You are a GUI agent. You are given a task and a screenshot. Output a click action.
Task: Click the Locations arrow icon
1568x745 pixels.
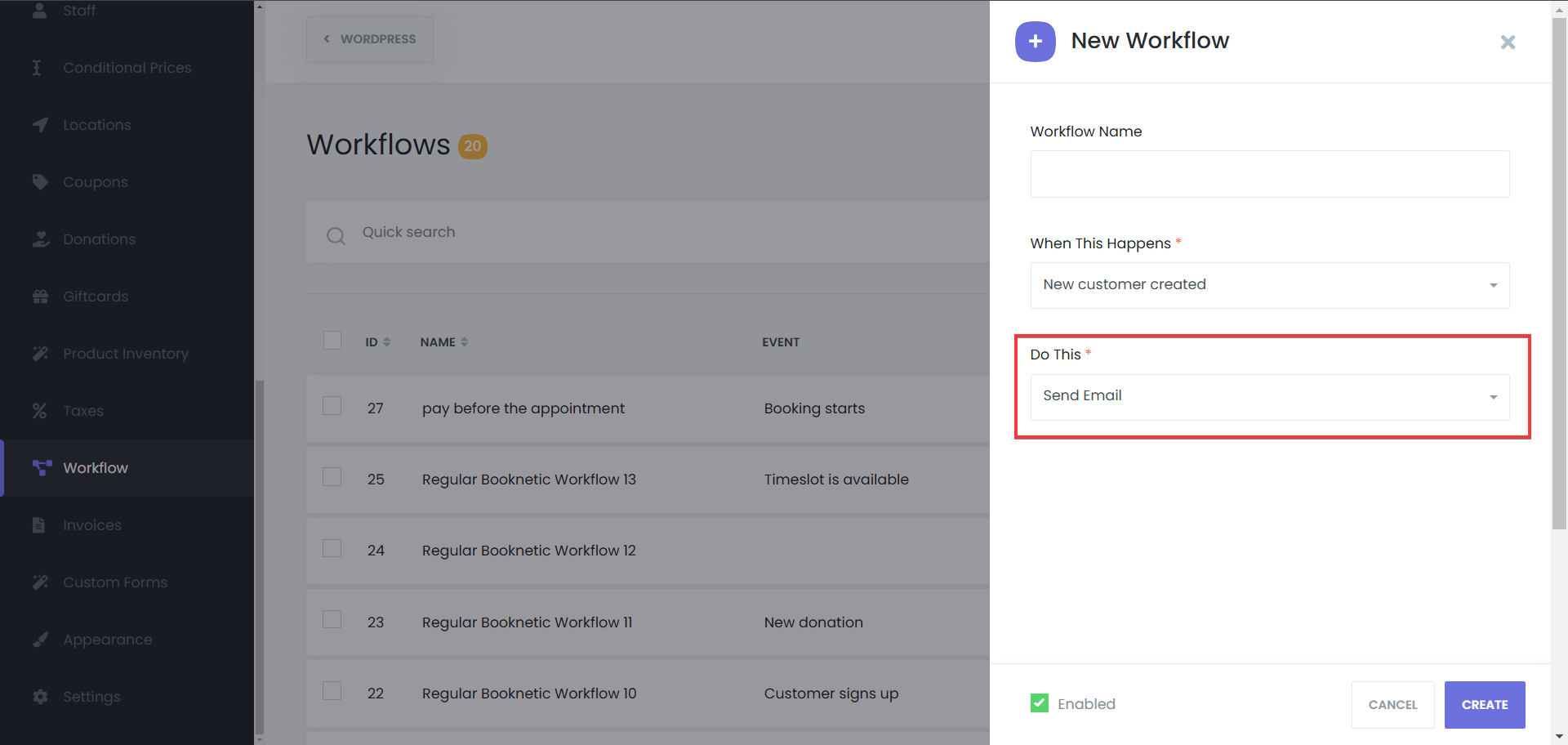(x=40, y=125)
